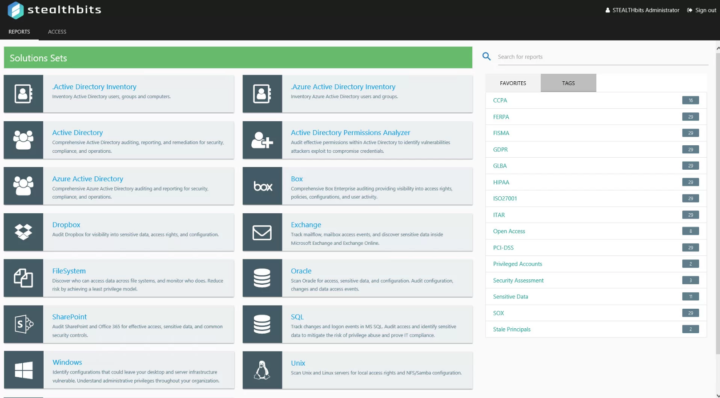Click the Solutions Sets green header
Image resolution: width=720 pixels, height=398 pixels.
[x=238, y=58]
